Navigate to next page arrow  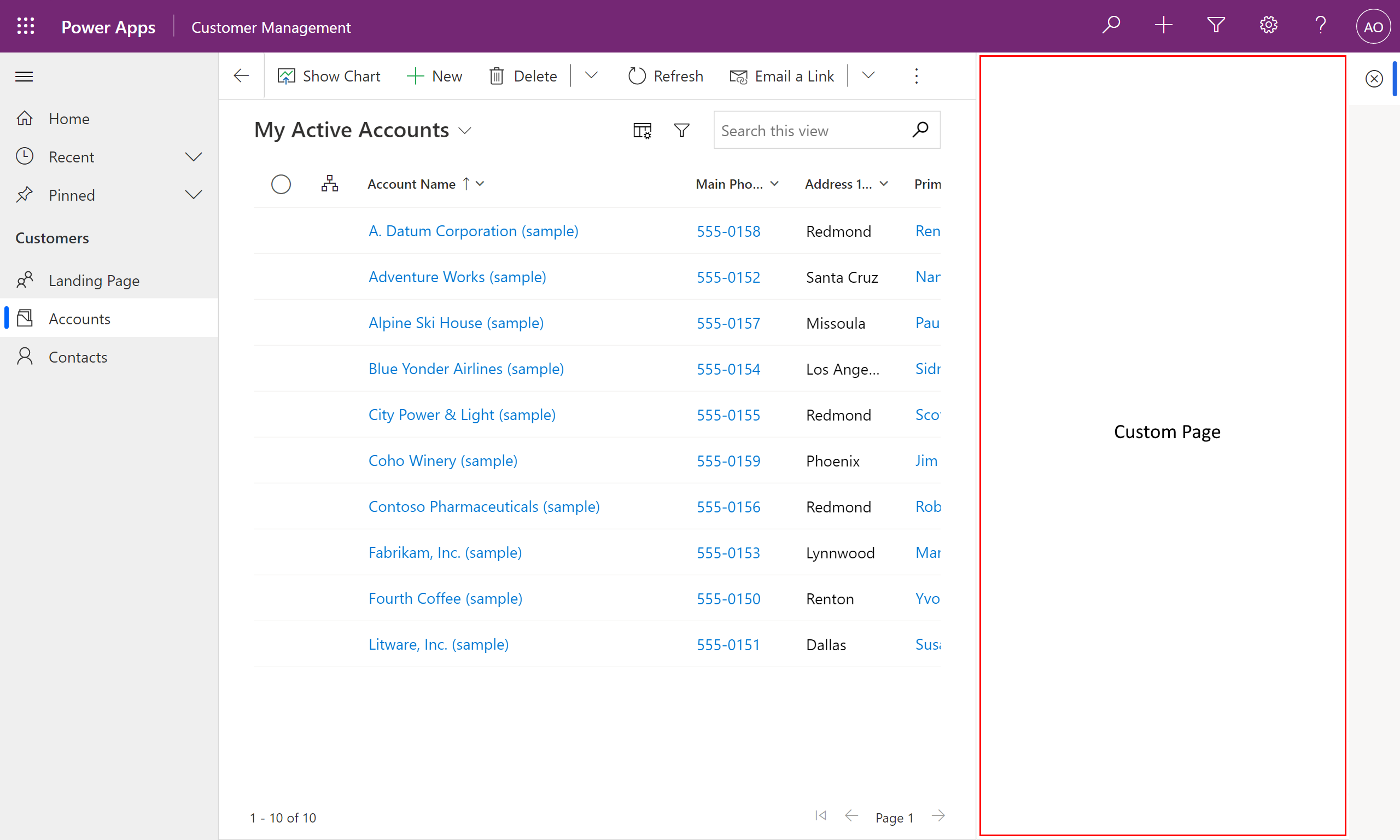pyautogui.click(x=938, y=817)
